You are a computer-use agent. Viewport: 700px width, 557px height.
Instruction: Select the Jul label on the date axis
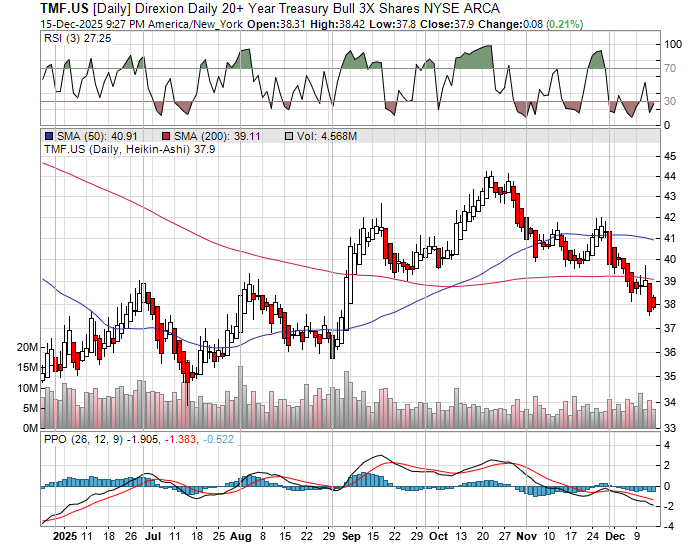[x=155, y=536]
